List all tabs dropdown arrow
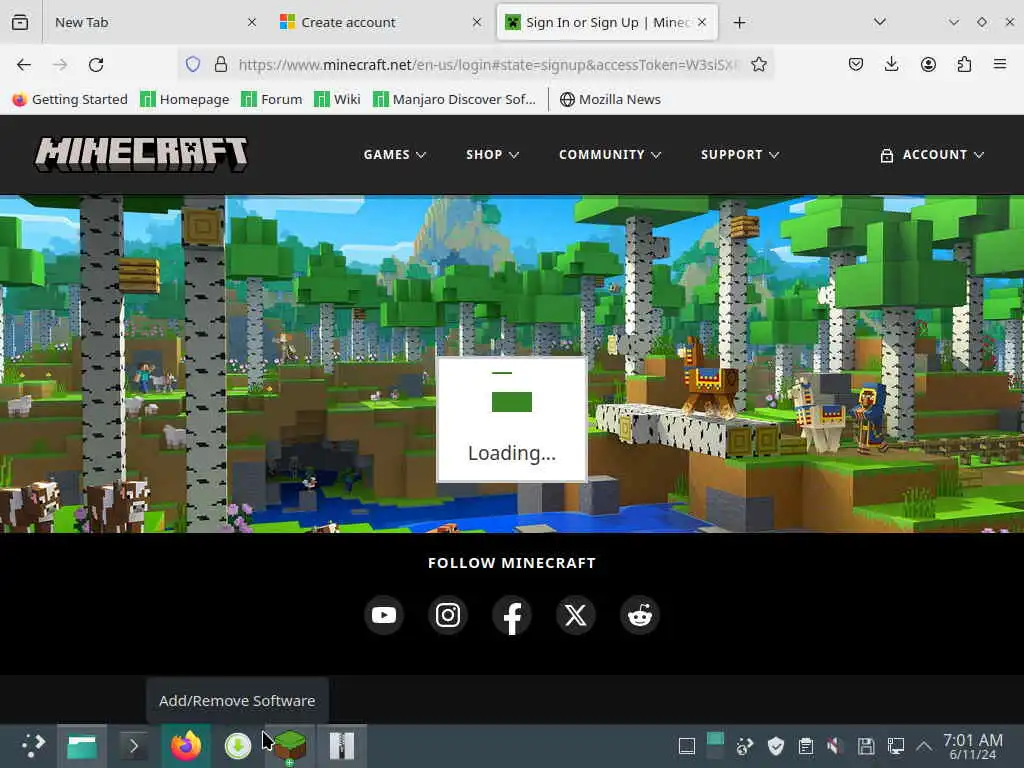Viewport: 1024px width, 768px height. (880, 22)
